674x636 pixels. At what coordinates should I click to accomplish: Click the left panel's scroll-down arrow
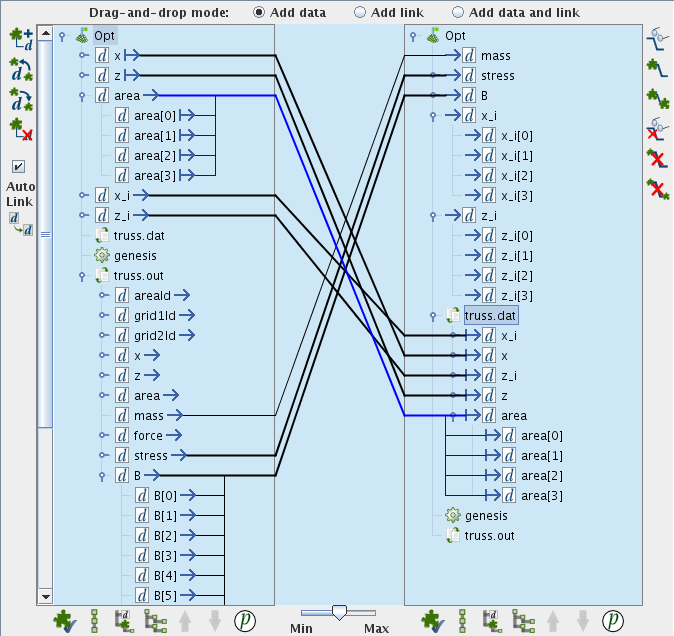click(44, 597)
